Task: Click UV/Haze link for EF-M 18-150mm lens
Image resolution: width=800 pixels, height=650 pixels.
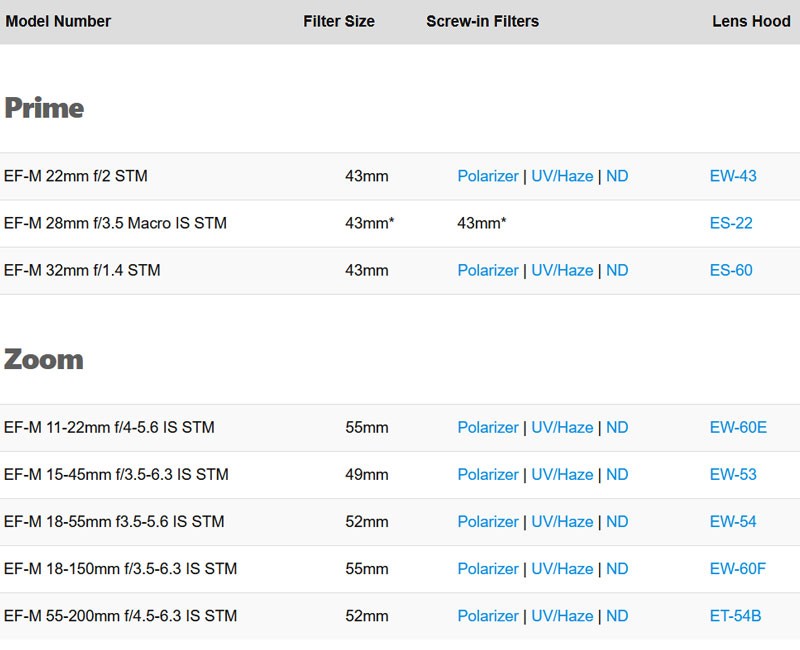Action: click(561, 568)
